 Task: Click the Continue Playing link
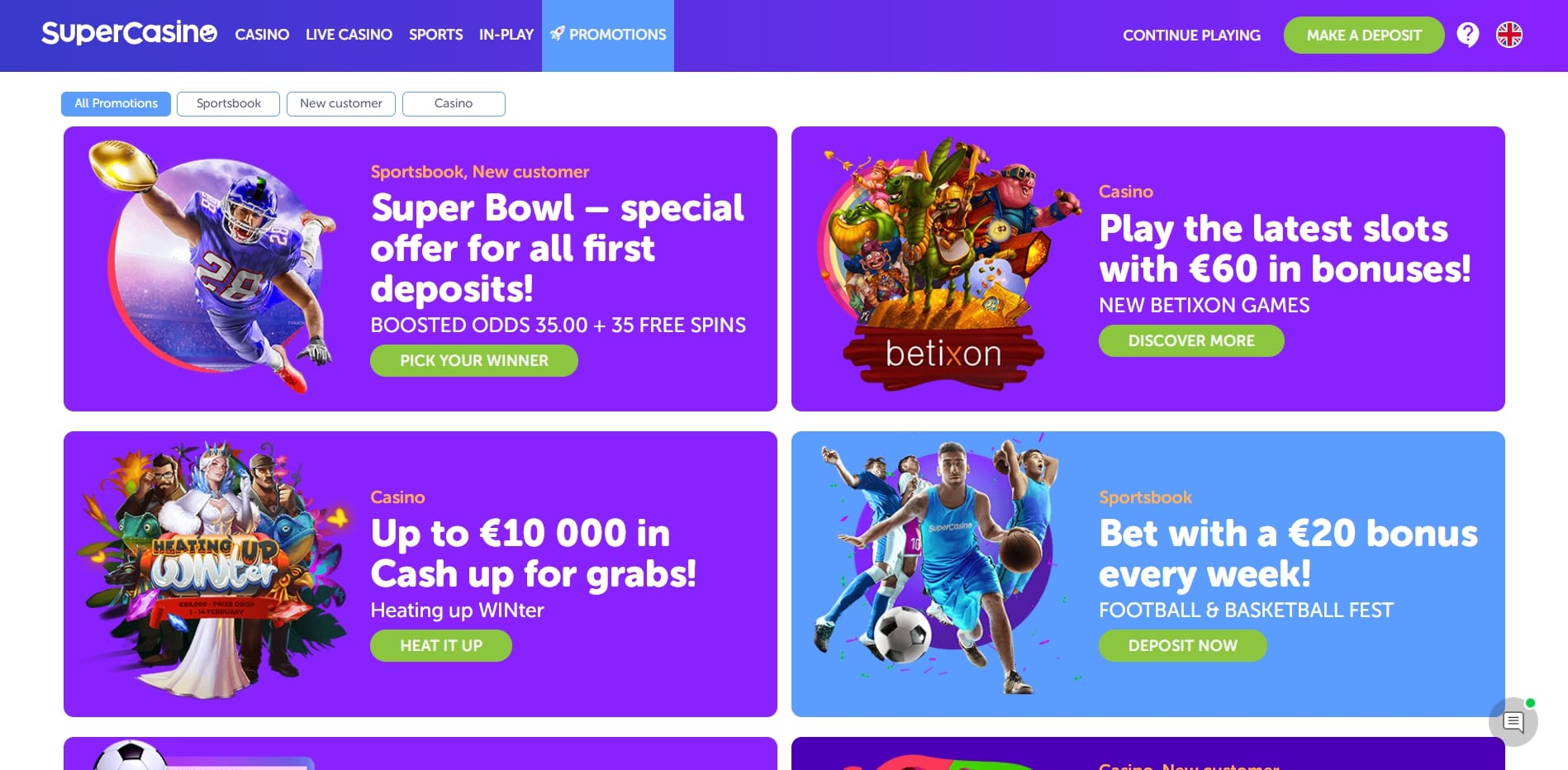(1191, 36)
